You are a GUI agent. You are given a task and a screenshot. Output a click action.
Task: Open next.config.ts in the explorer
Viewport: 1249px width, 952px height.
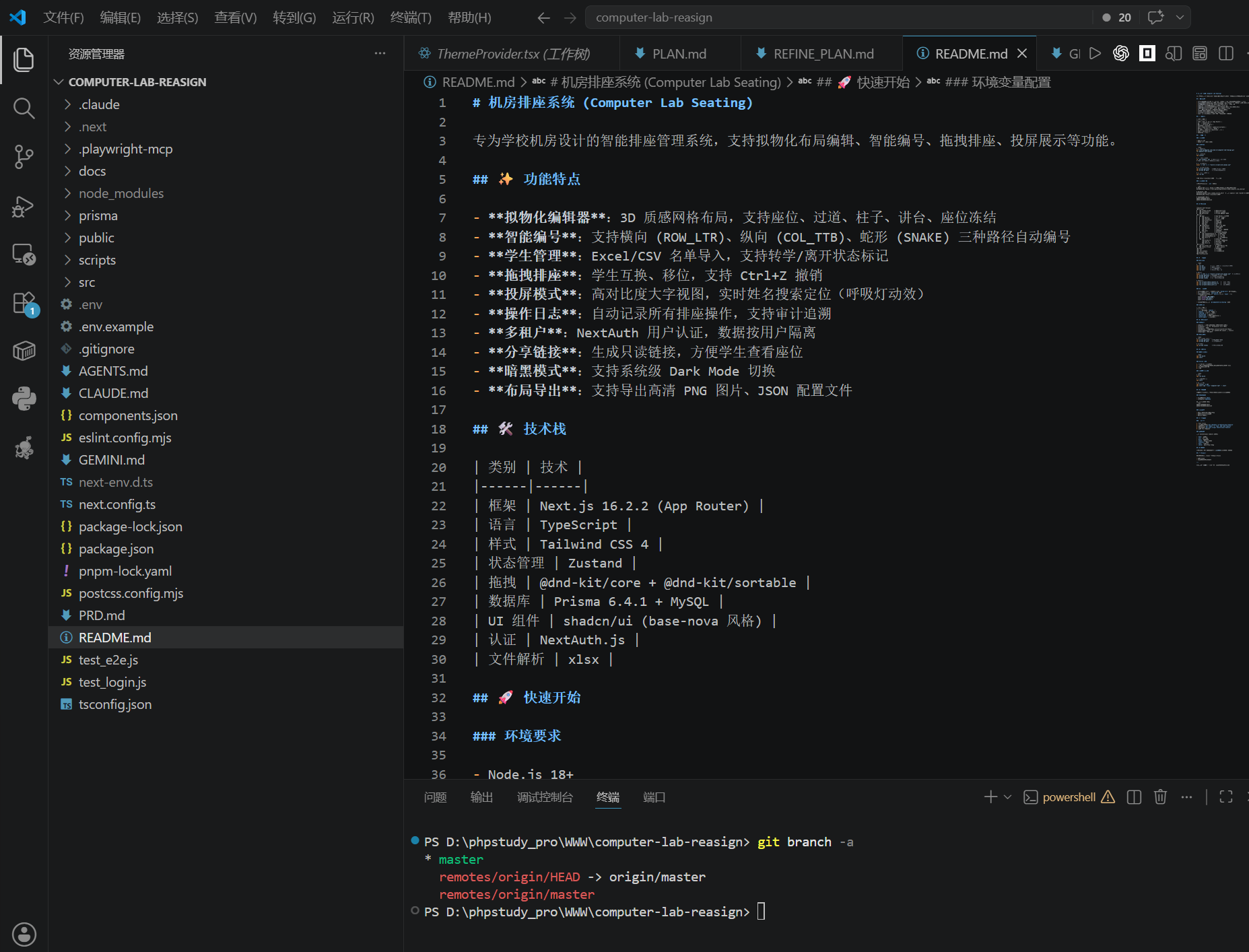pyautogui.click(x=117, y=504)
